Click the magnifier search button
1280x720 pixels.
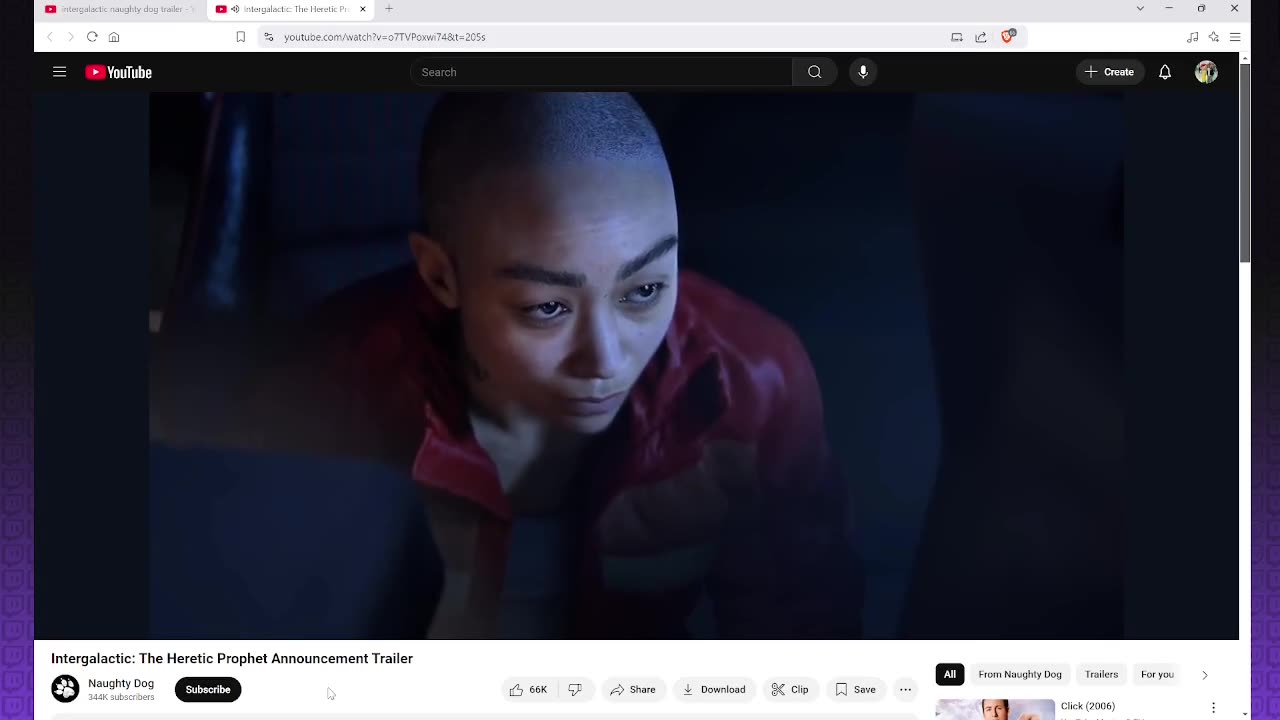pyautogui.click(x=814, y=72)
